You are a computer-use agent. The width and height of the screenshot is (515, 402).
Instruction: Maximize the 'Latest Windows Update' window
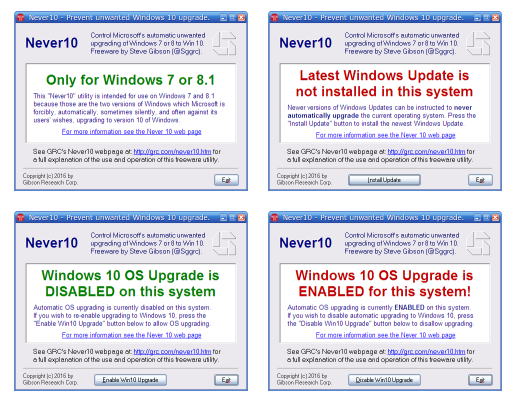tap(486, 18)
